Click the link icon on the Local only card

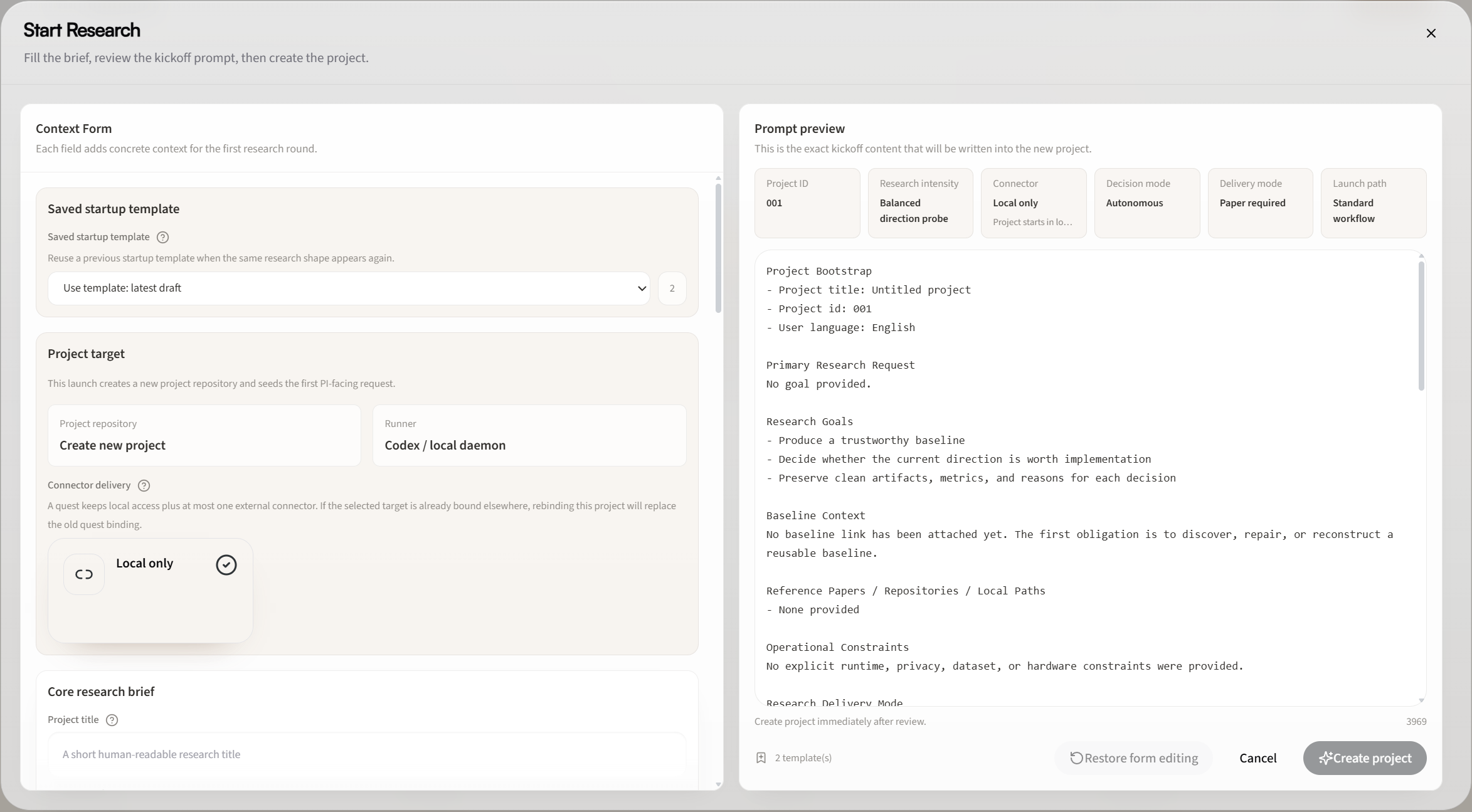pos(83,573)
